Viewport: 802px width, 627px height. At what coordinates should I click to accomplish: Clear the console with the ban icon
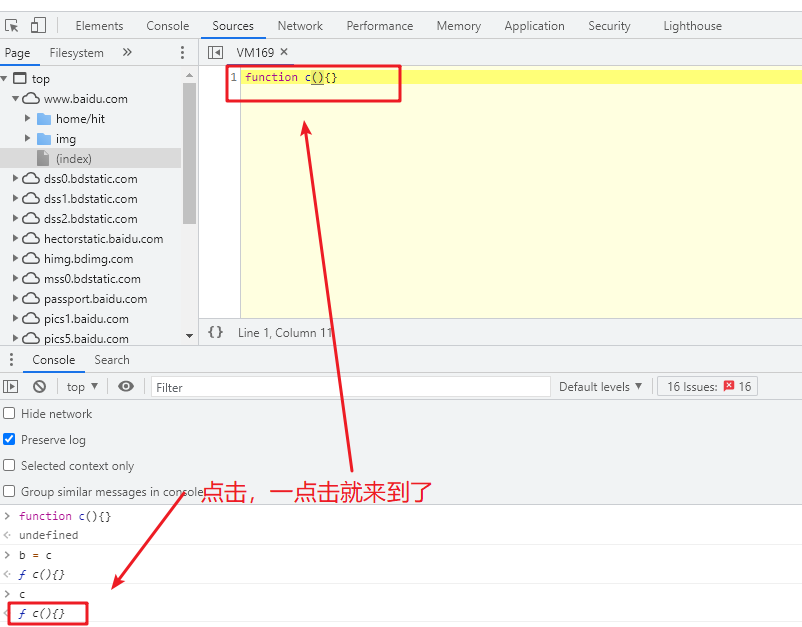click(39, 387)
